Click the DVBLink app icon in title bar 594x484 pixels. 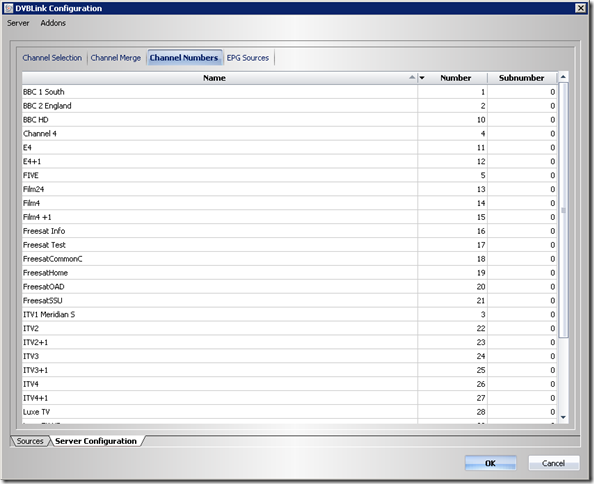(8, 8)
